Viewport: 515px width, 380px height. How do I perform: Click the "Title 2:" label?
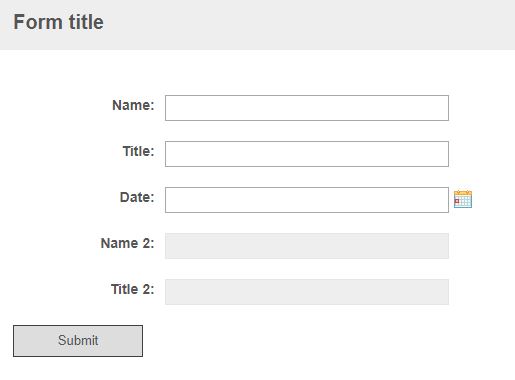click(x=133, y=289)
